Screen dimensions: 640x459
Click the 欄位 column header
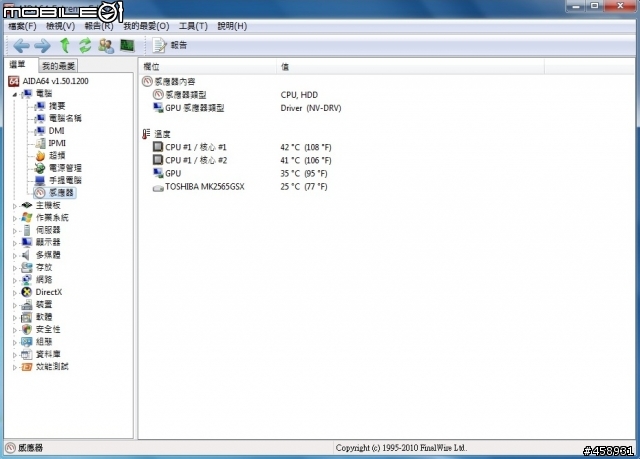pyautogui.click(x=207, y=67)
